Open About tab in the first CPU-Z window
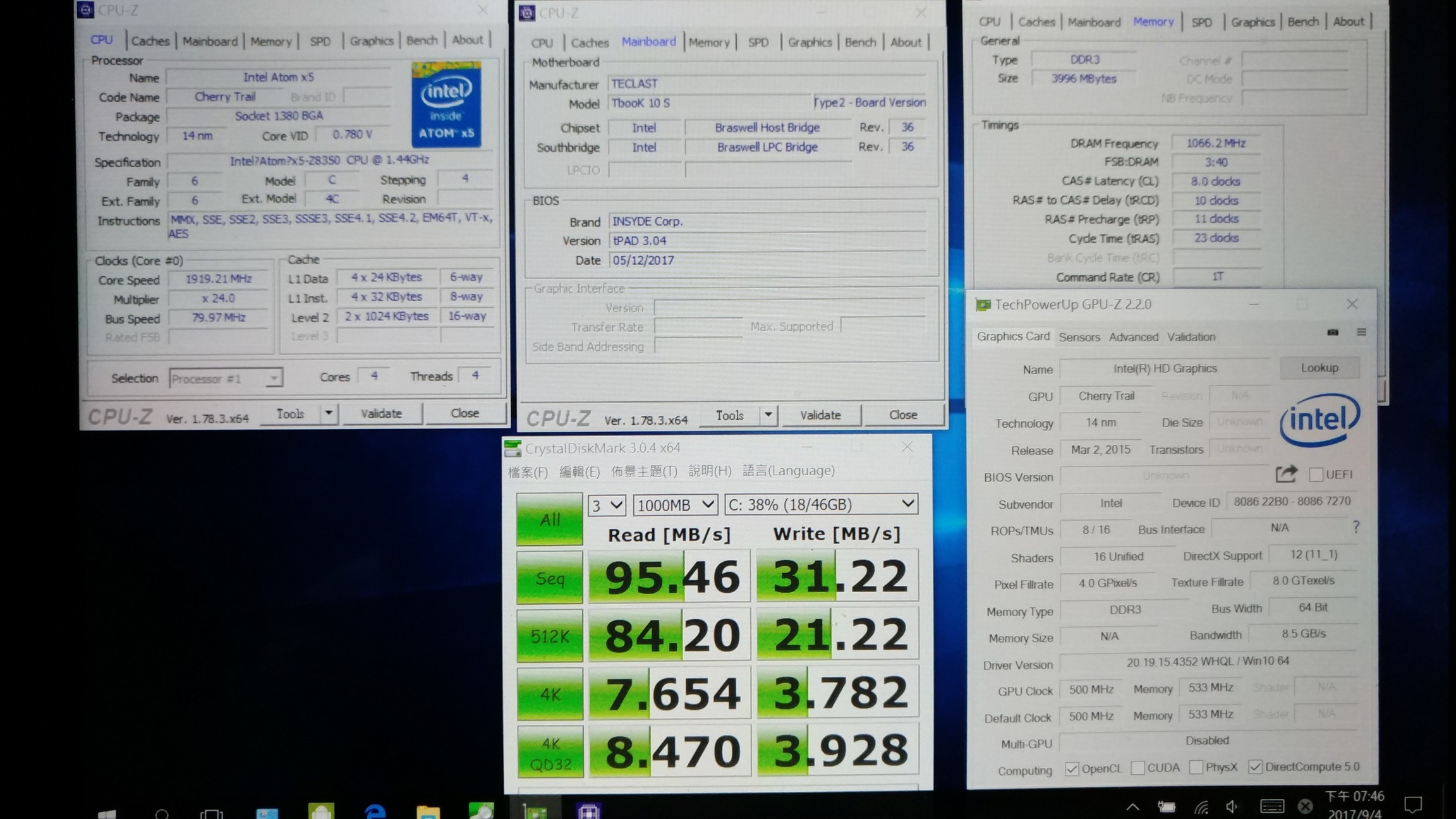The width and height of the screenshot is (1456, 819). click(468, 40)
